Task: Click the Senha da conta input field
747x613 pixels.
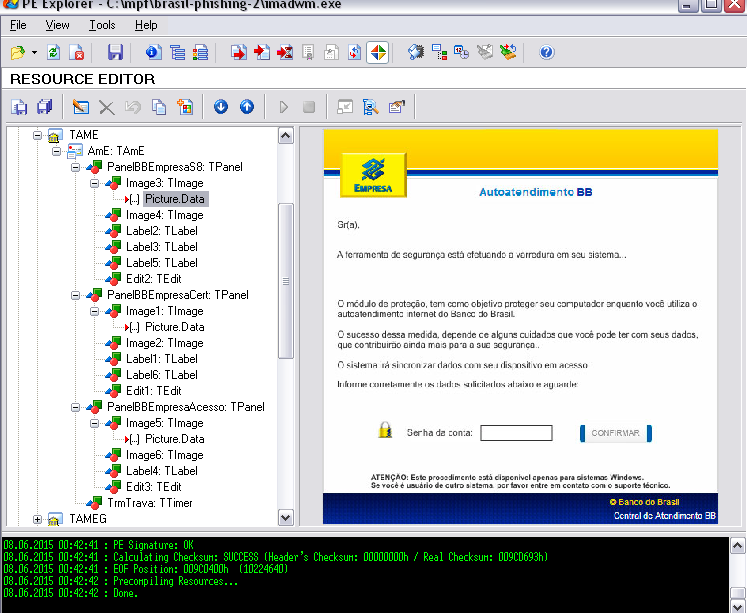Action: pos(516,433)
